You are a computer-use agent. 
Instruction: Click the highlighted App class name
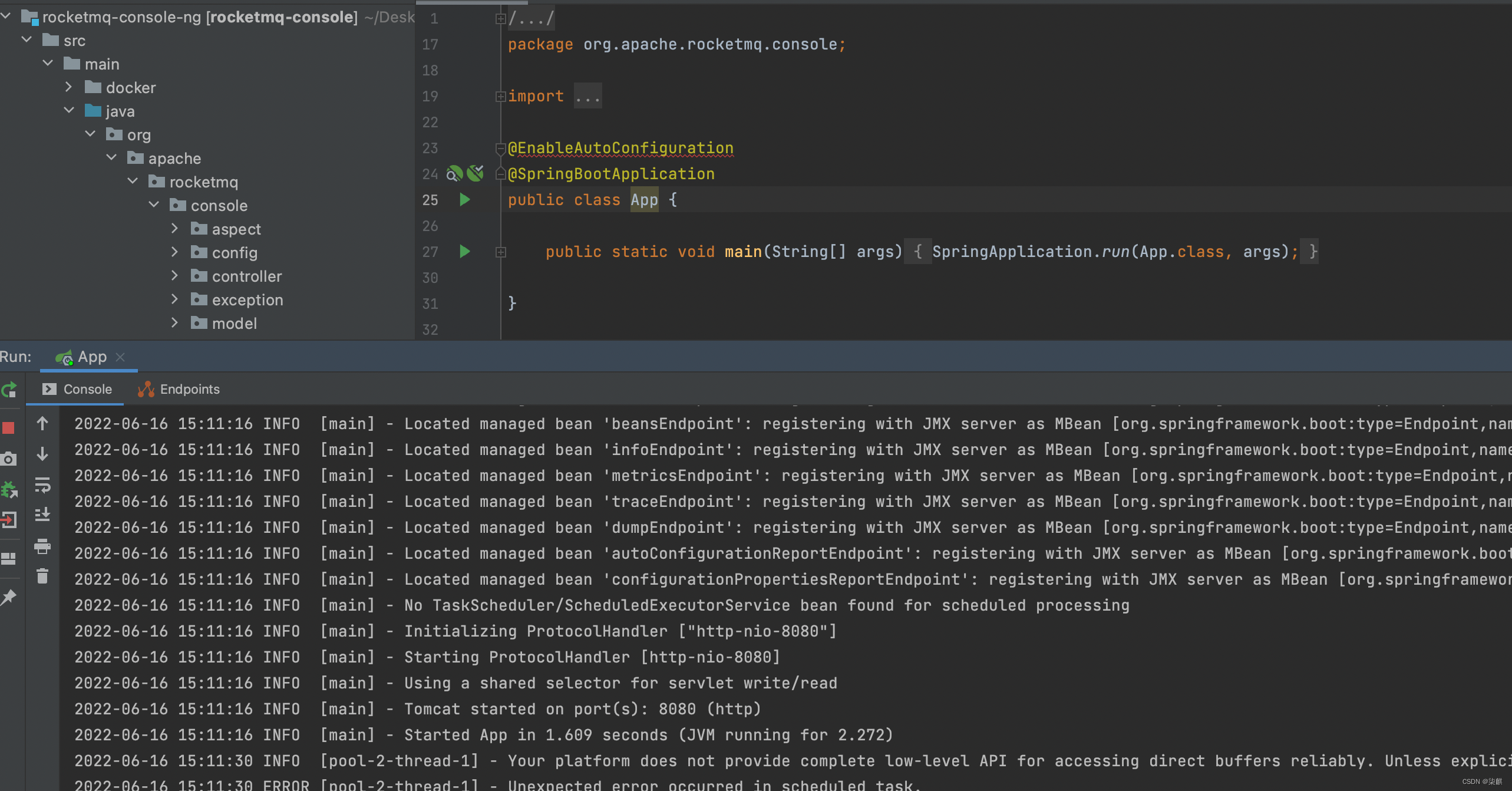point(644,200)
